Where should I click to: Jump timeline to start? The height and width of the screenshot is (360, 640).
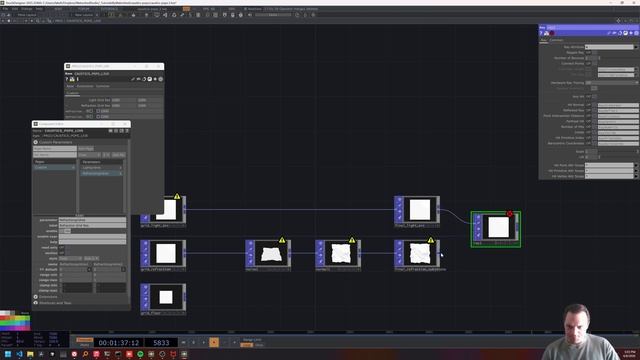(x=183, y=342)
